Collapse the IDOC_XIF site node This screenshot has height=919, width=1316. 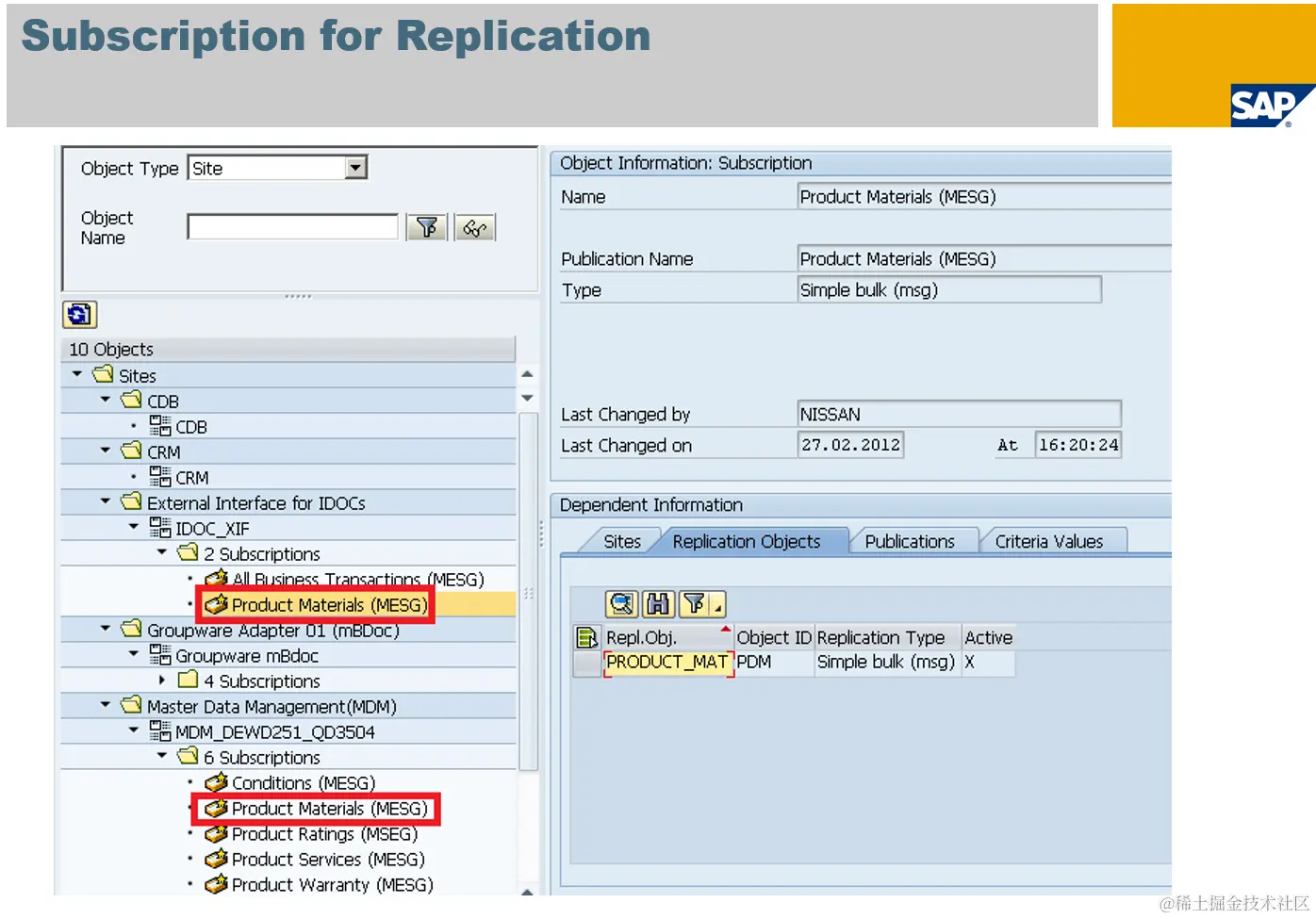(x=134, y=527)
